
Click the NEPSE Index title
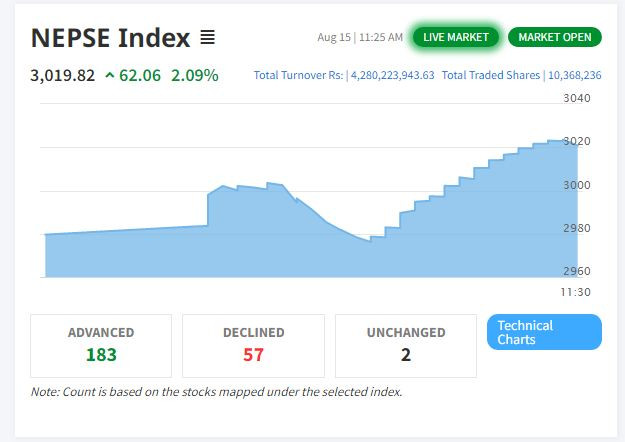click(x=110, y=38)
